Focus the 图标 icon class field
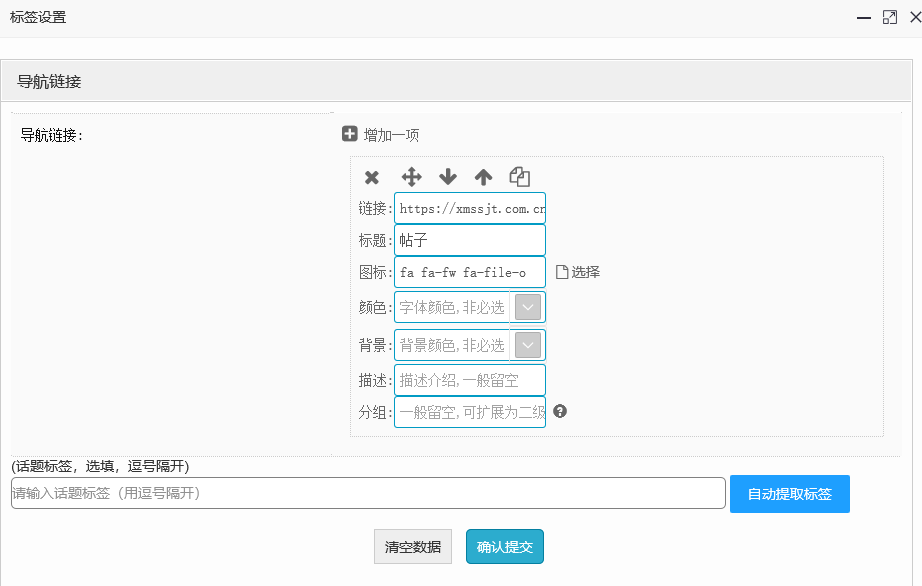The width and height of the screenshot is (922, 586). tap(470, 272)
